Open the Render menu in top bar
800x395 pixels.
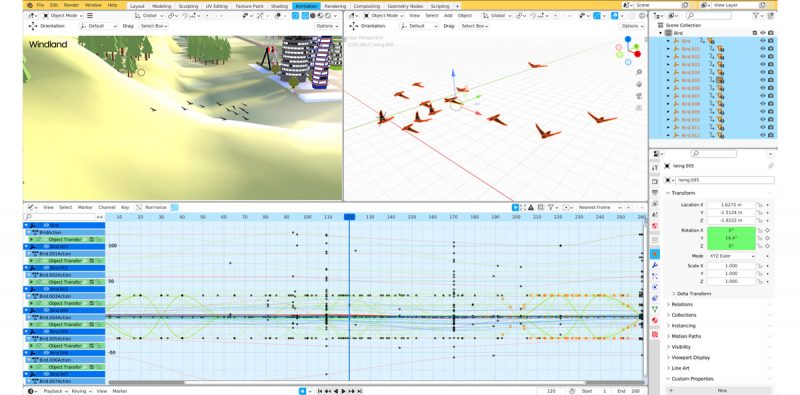(71, 5)
